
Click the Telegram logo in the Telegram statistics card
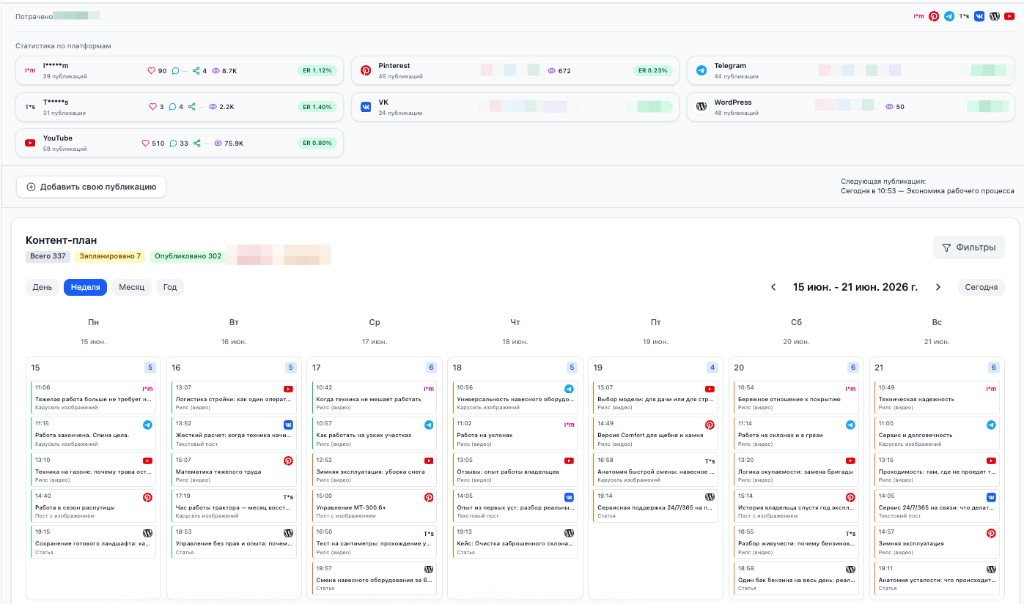[701, 71]
